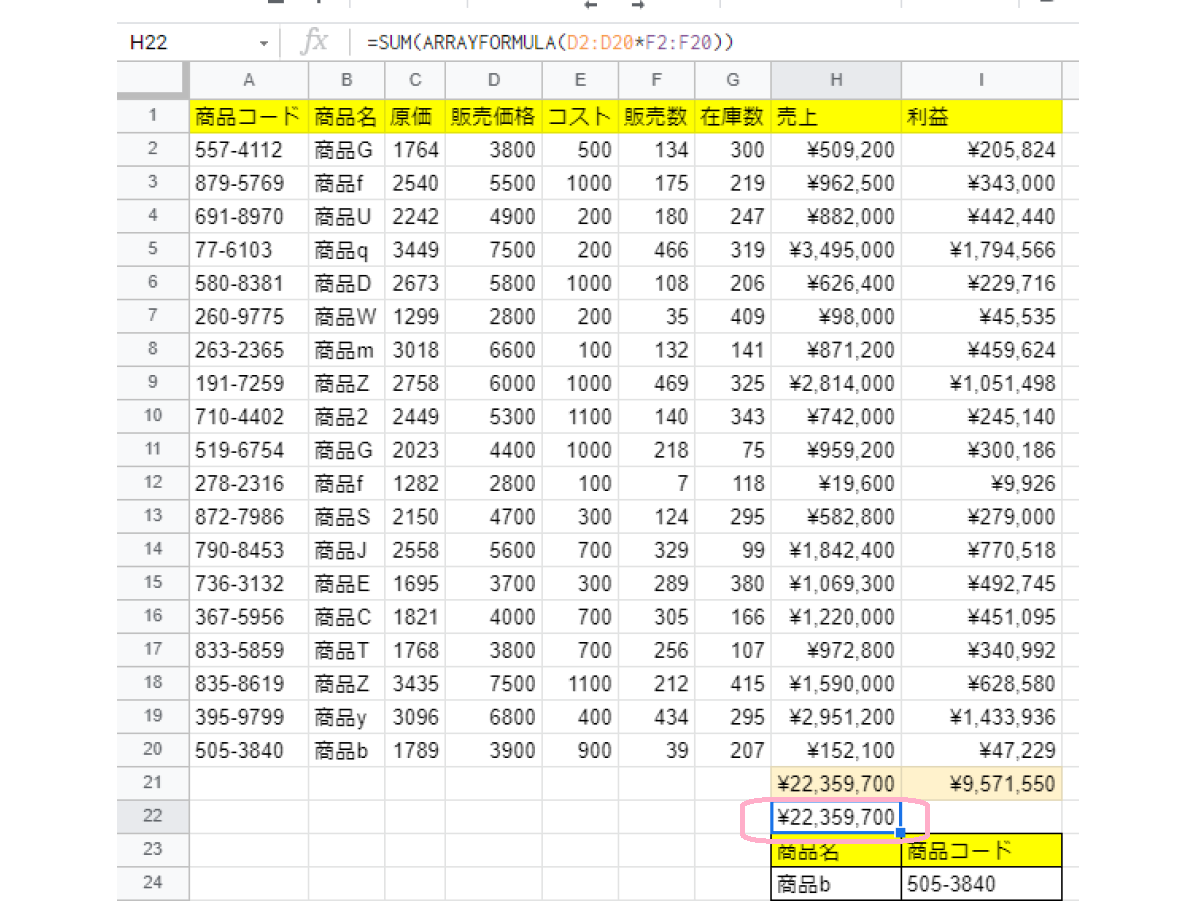Click sales cell ¥1,842,400
The image size is (1200, 901).
836,550
